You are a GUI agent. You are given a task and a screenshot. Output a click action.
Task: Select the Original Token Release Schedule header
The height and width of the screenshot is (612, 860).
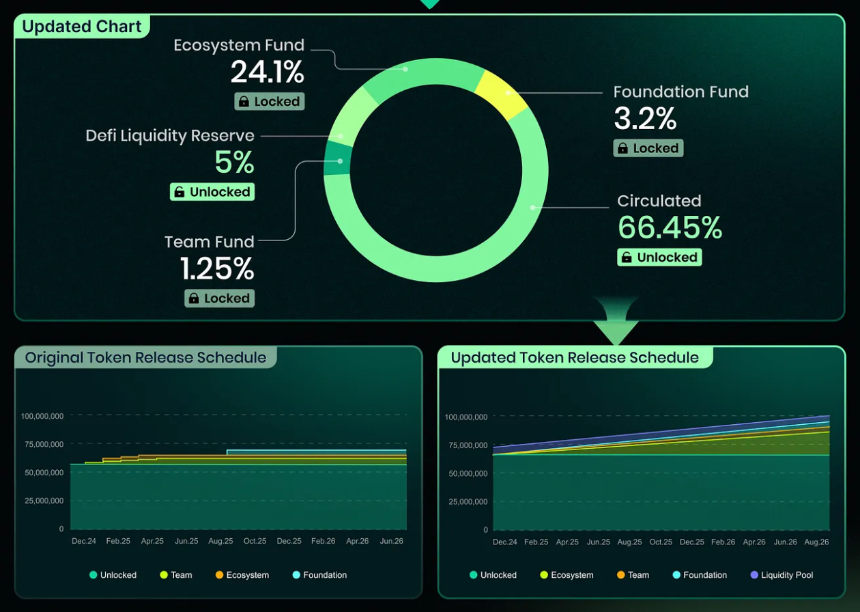(x=145, y=358)
